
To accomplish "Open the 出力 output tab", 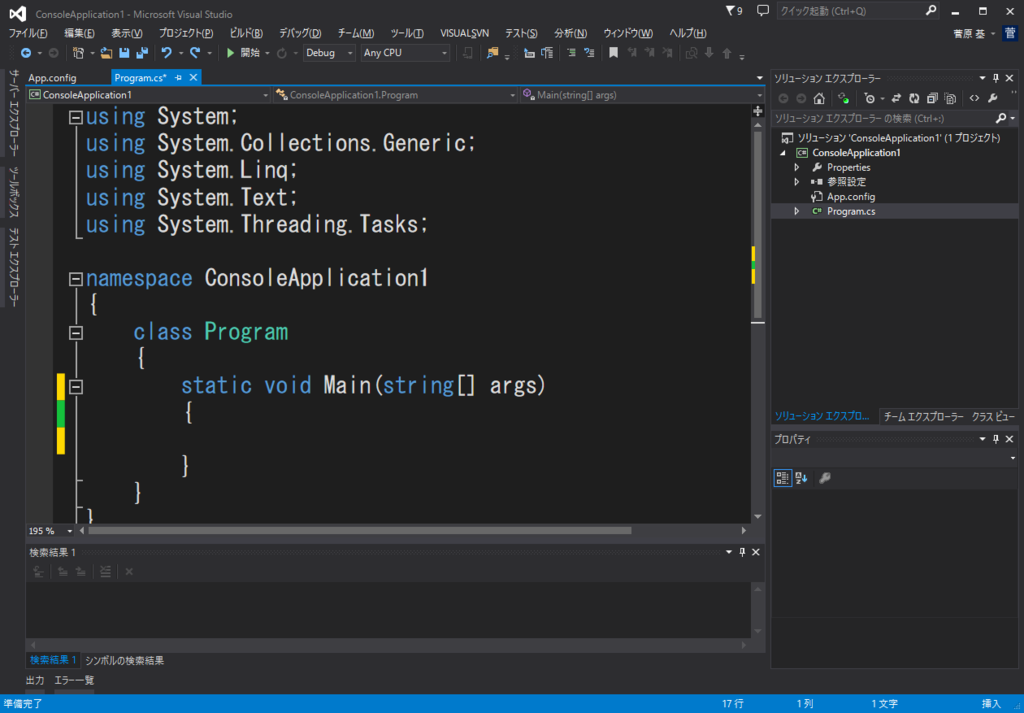I will 35,680.
